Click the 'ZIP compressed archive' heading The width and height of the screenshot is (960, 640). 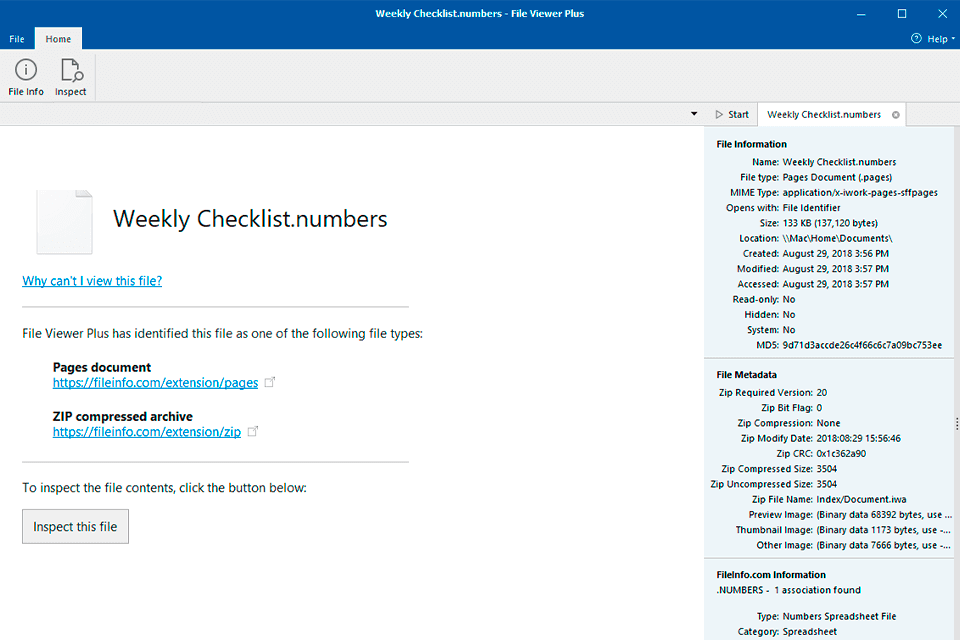point(122,416)
